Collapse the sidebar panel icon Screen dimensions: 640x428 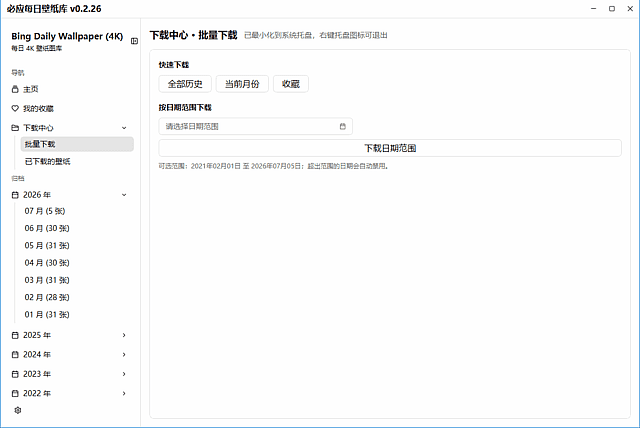(x=134, y=41)
